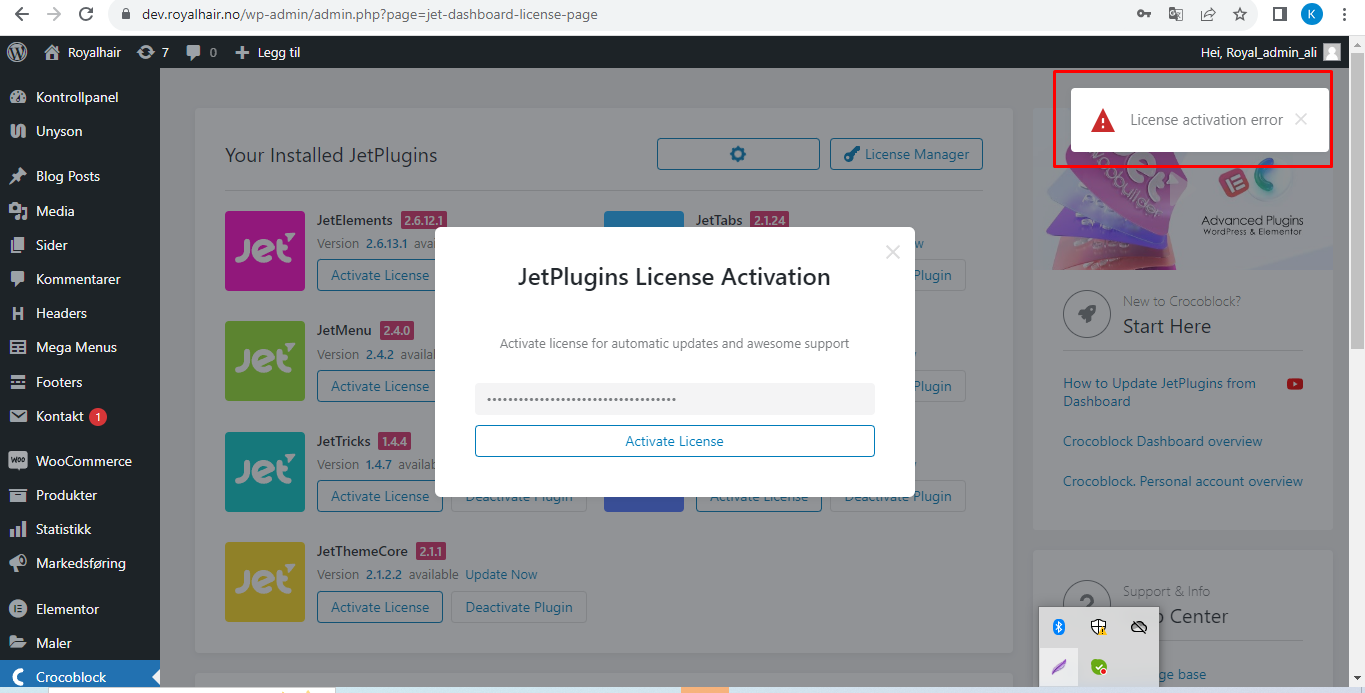Click the license key input field
The height and width of the screenshot is (693, 1365).
(x=675, y=399)
